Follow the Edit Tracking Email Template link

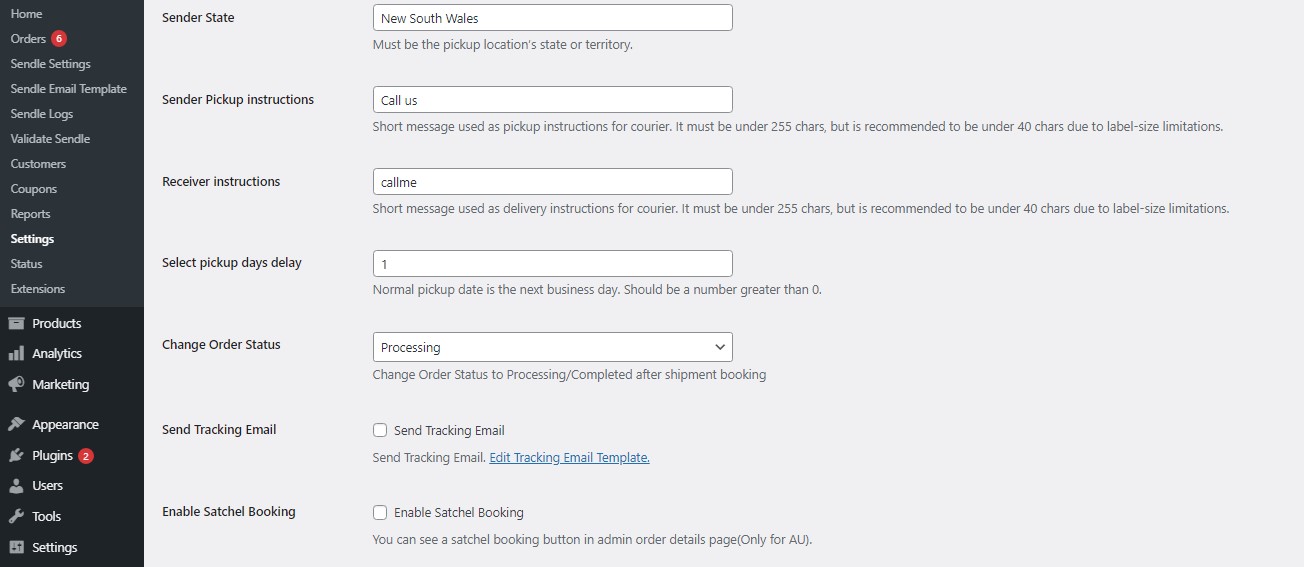point(569,458)
